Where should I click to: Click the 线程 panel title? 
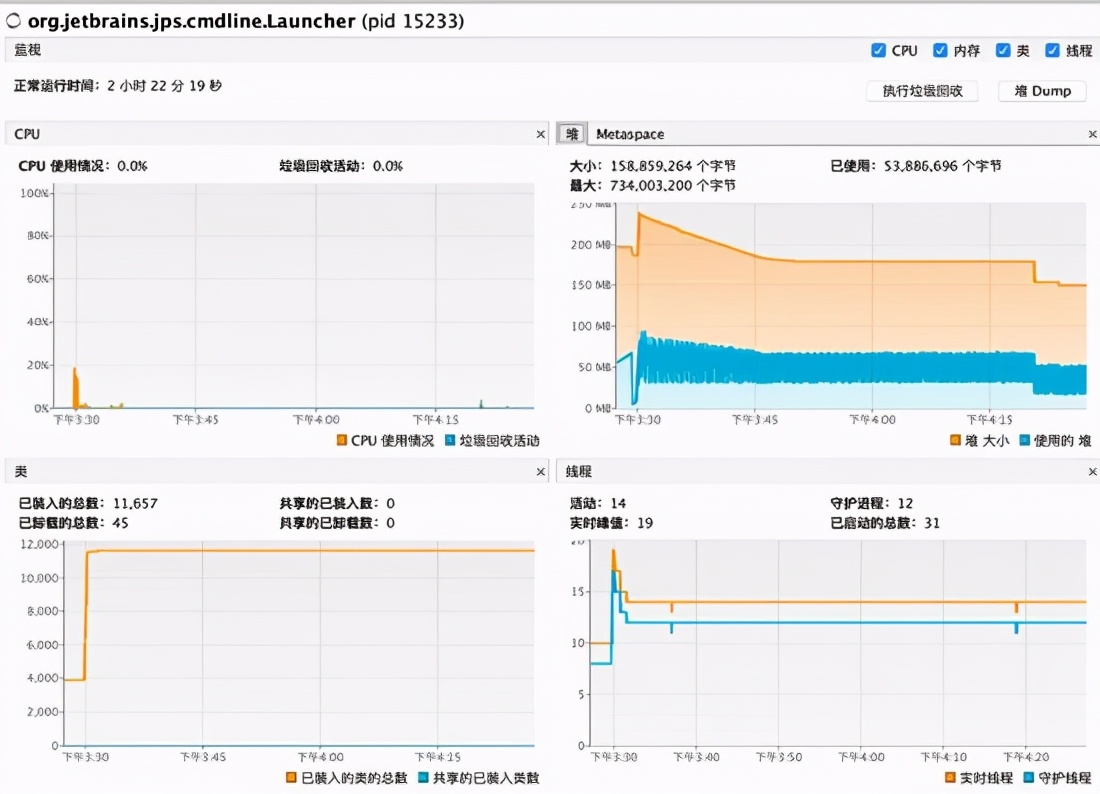(x=579, y=471)
